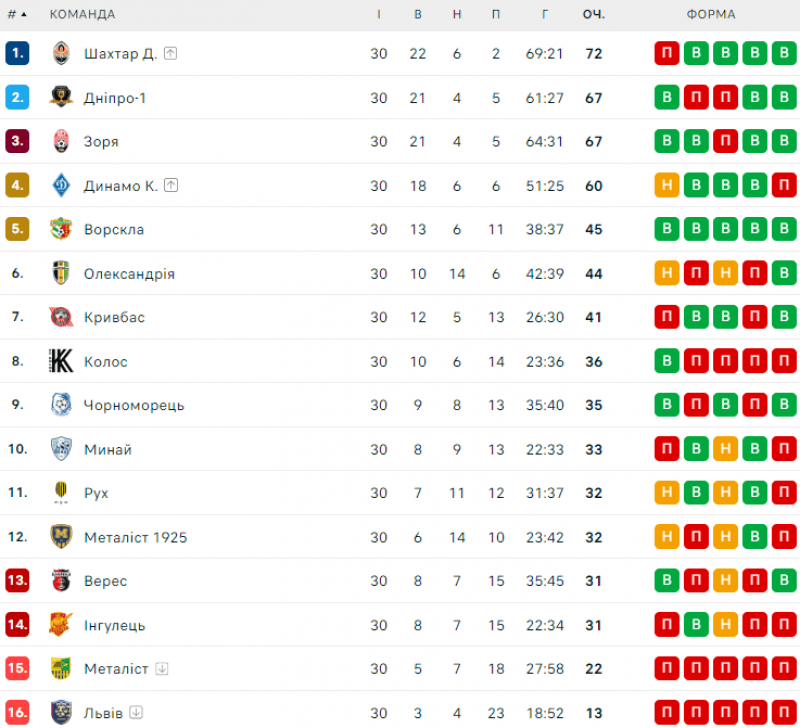Click promotion arrow icon next to Шахтар Д.
Image resolution: width=800 pixels, height=728 pixels.
point(171,54)
